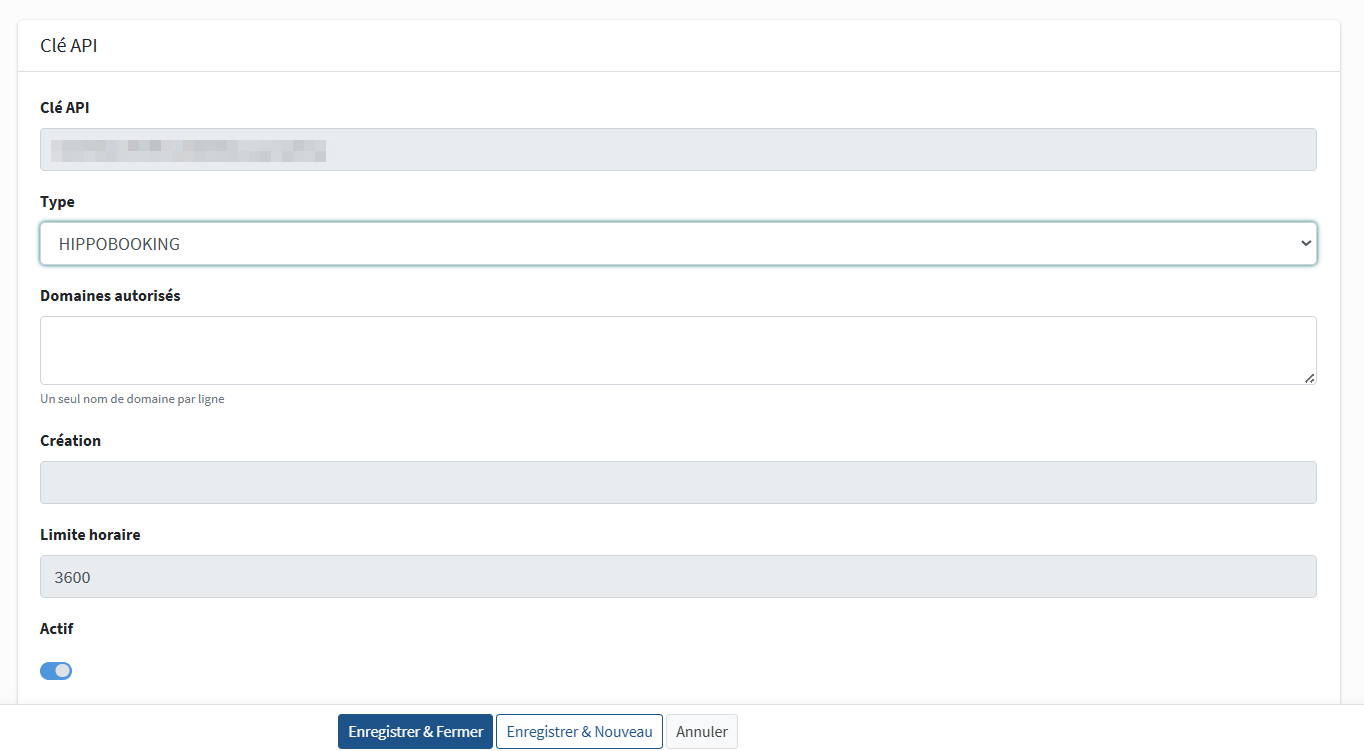This screenshot has width=1364, height=751.
Task: Focus the Domaines autorisés text area
Action: 678,350
